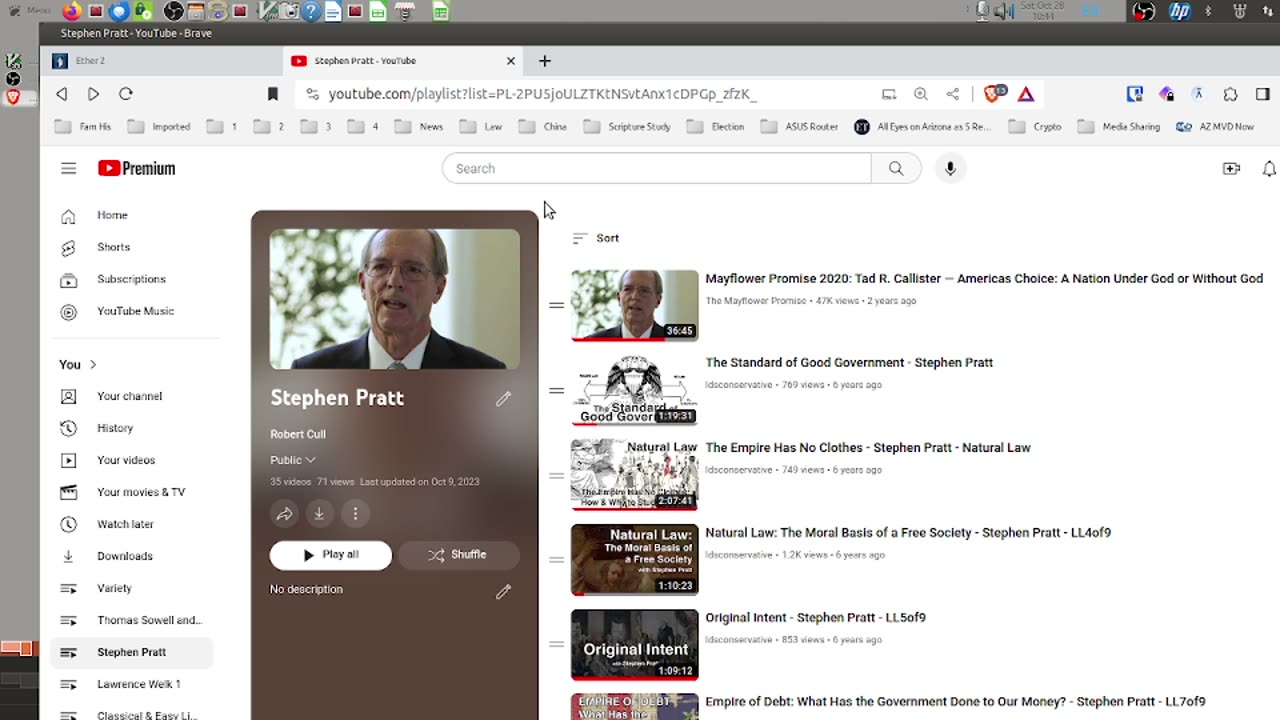Click the search magnifier button
Image resolution: width=1280 pixels, height=720 pixels.
[896, 169]
